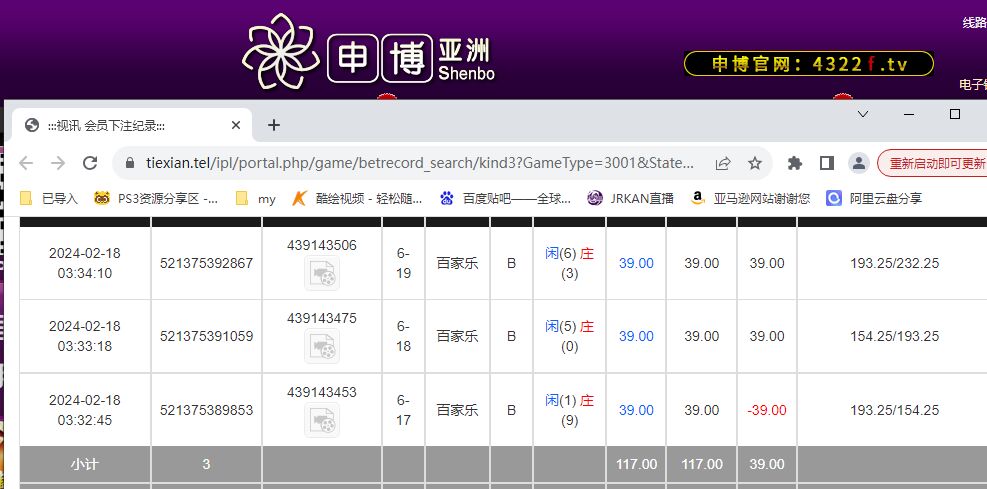Open video replay icon for bet 439143453

click(322, 420)
